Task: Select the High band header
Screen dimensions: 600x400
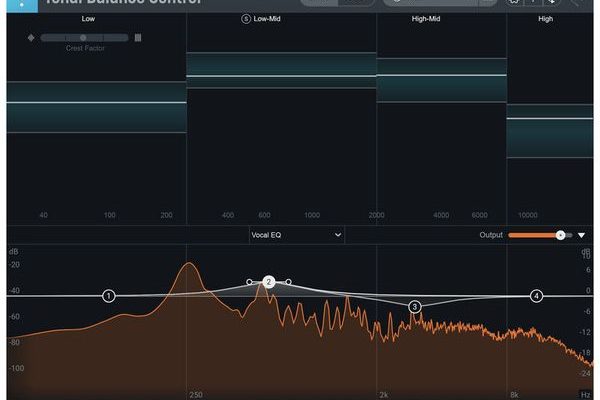Action: 545,19
